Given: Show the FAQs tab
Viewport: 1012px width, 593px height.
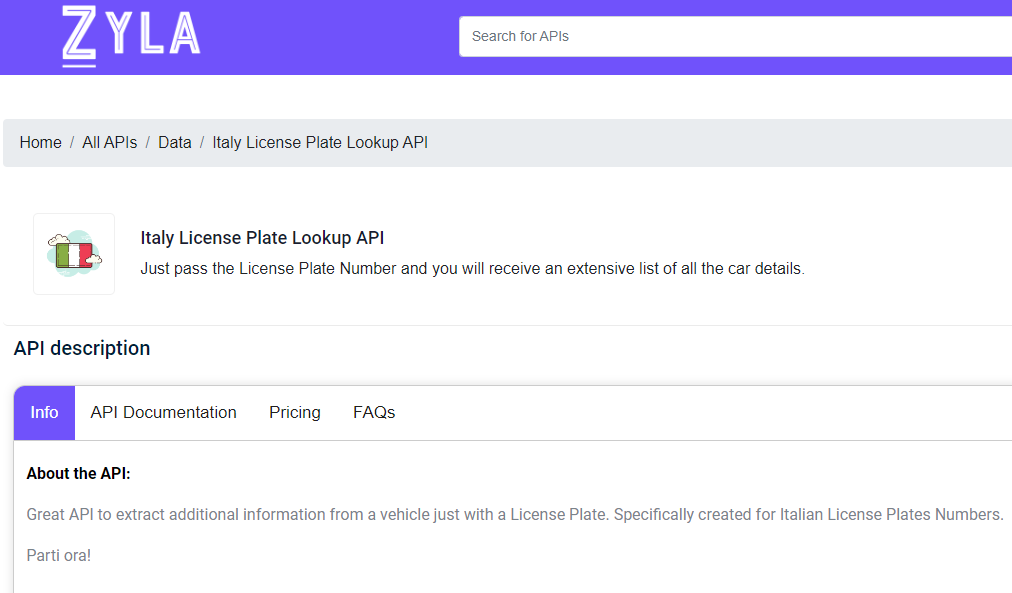Looking at the screenshot, I should [x=374, y=413].
